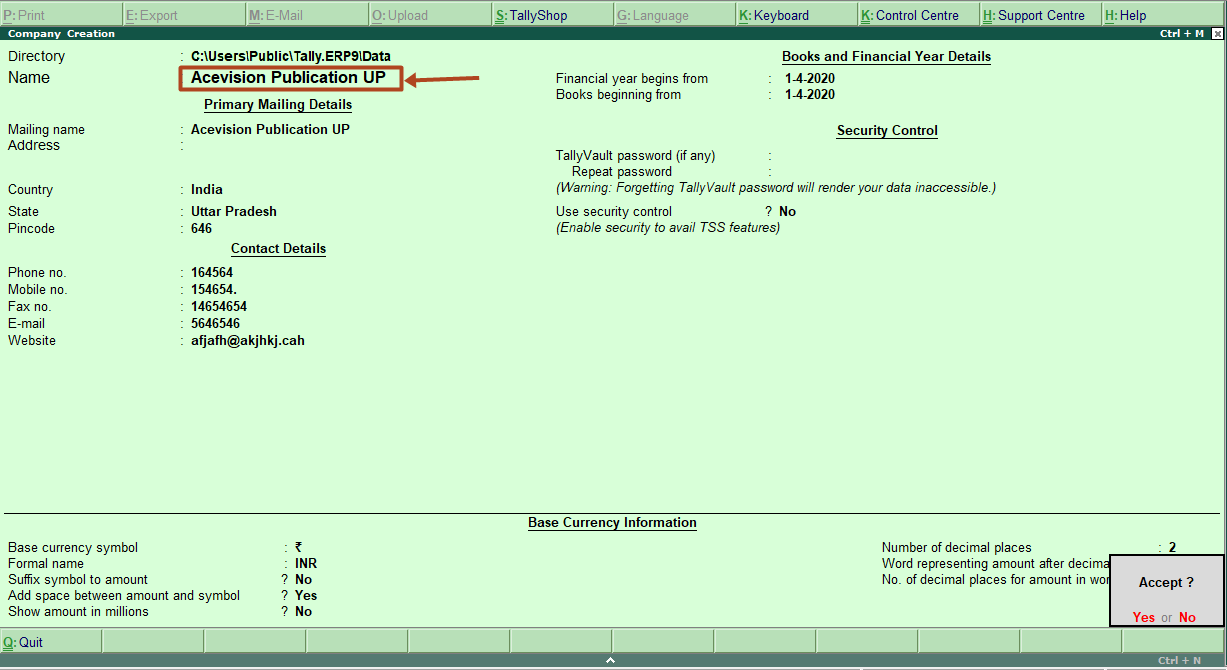Edit Financial year begins from date
1227x670 pixels.
[x=810, y=79]
